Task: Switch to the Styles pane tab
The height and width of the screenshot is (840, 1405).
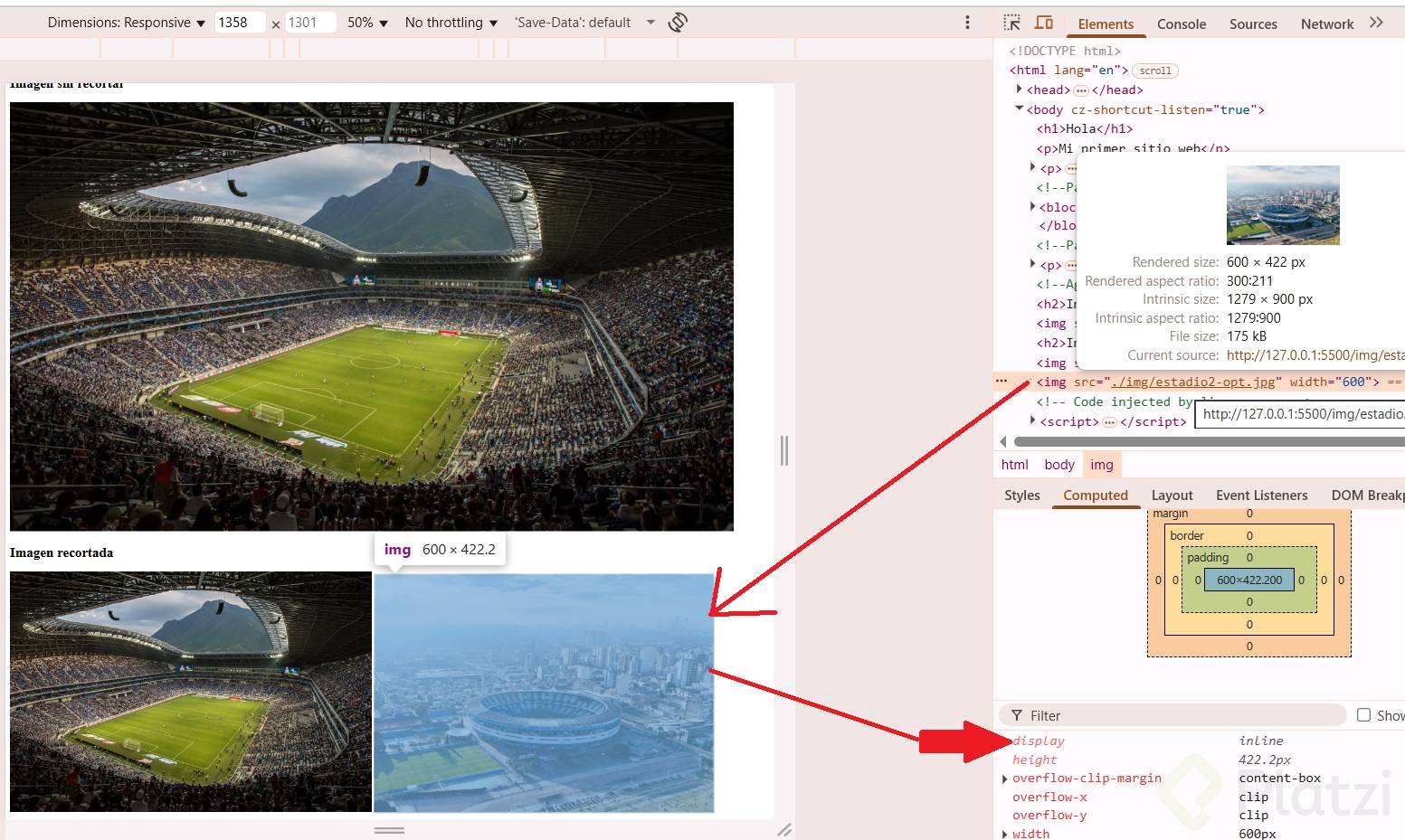Action: (1022, 496)
